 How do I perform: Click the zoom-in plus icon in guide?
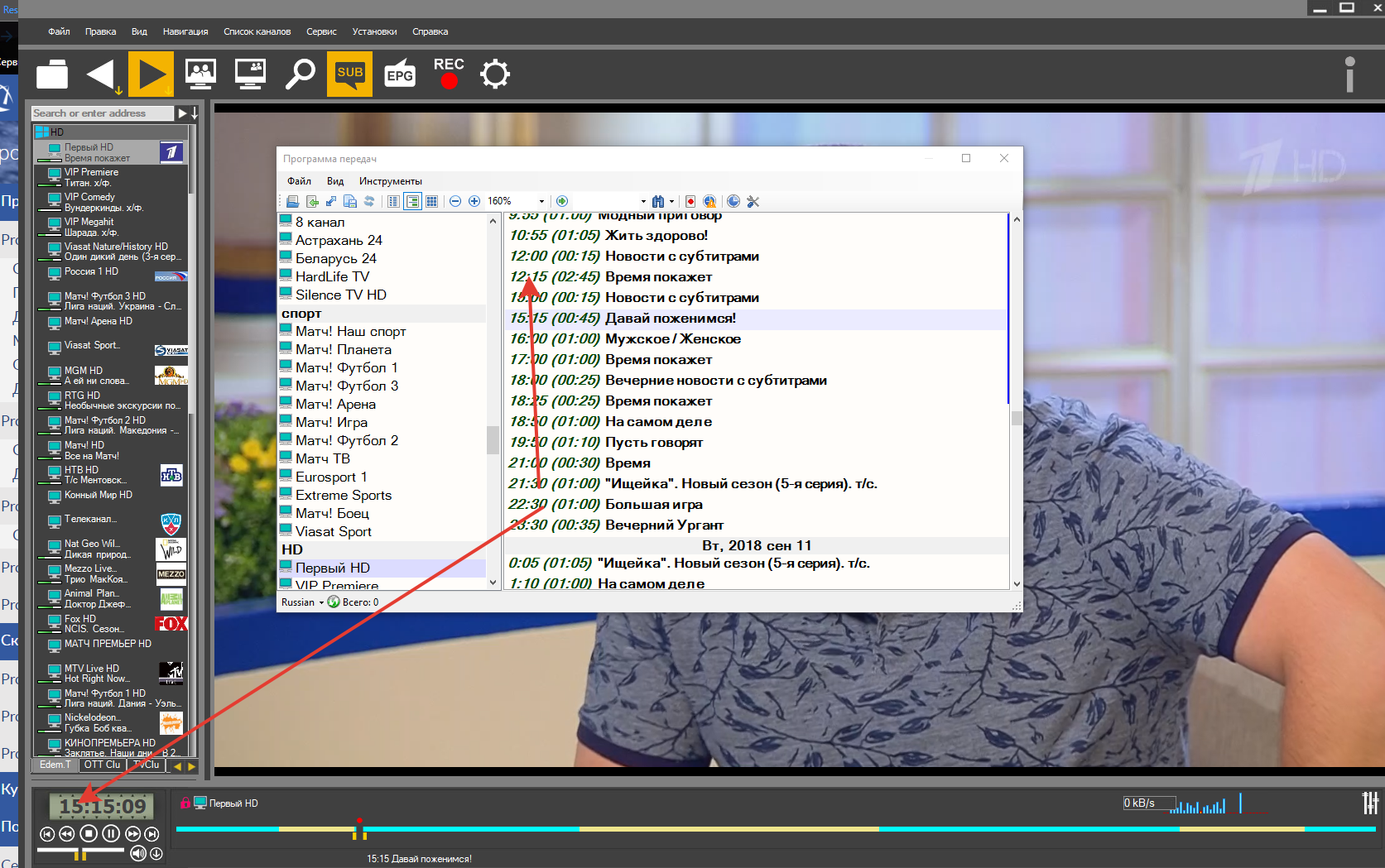tap(474, 201)
